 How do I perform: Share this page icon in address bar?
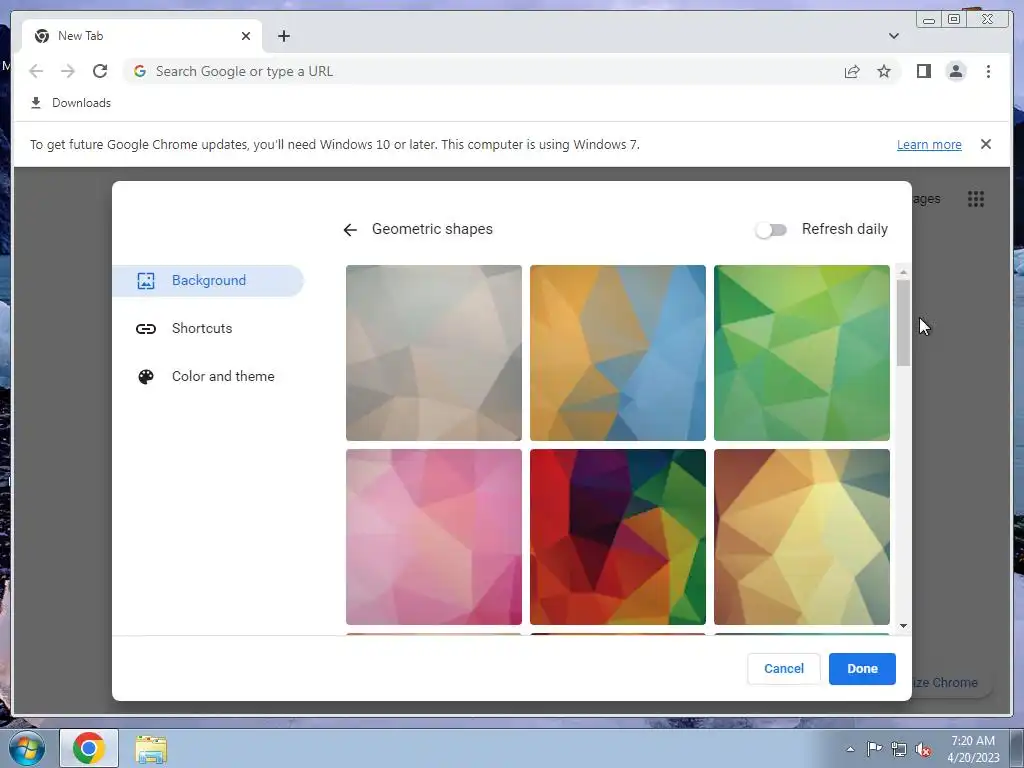click(x=852, y=72)
